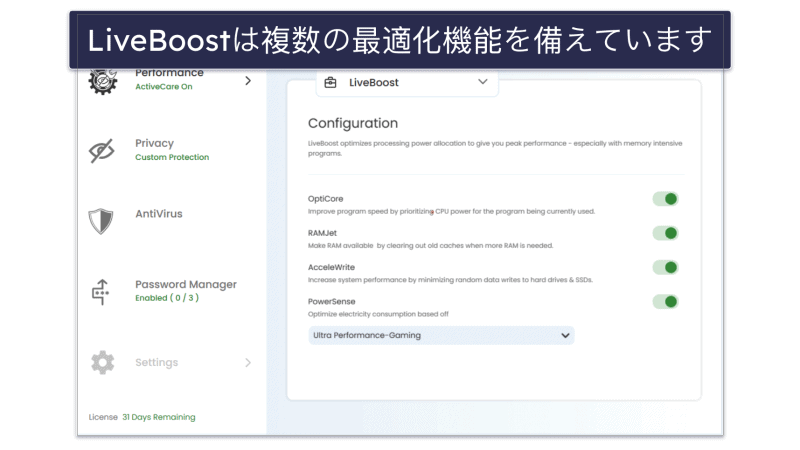The image size is (800, 450).
Task: Click the Privacy crossed-eye icon
Action: point(102,151)
